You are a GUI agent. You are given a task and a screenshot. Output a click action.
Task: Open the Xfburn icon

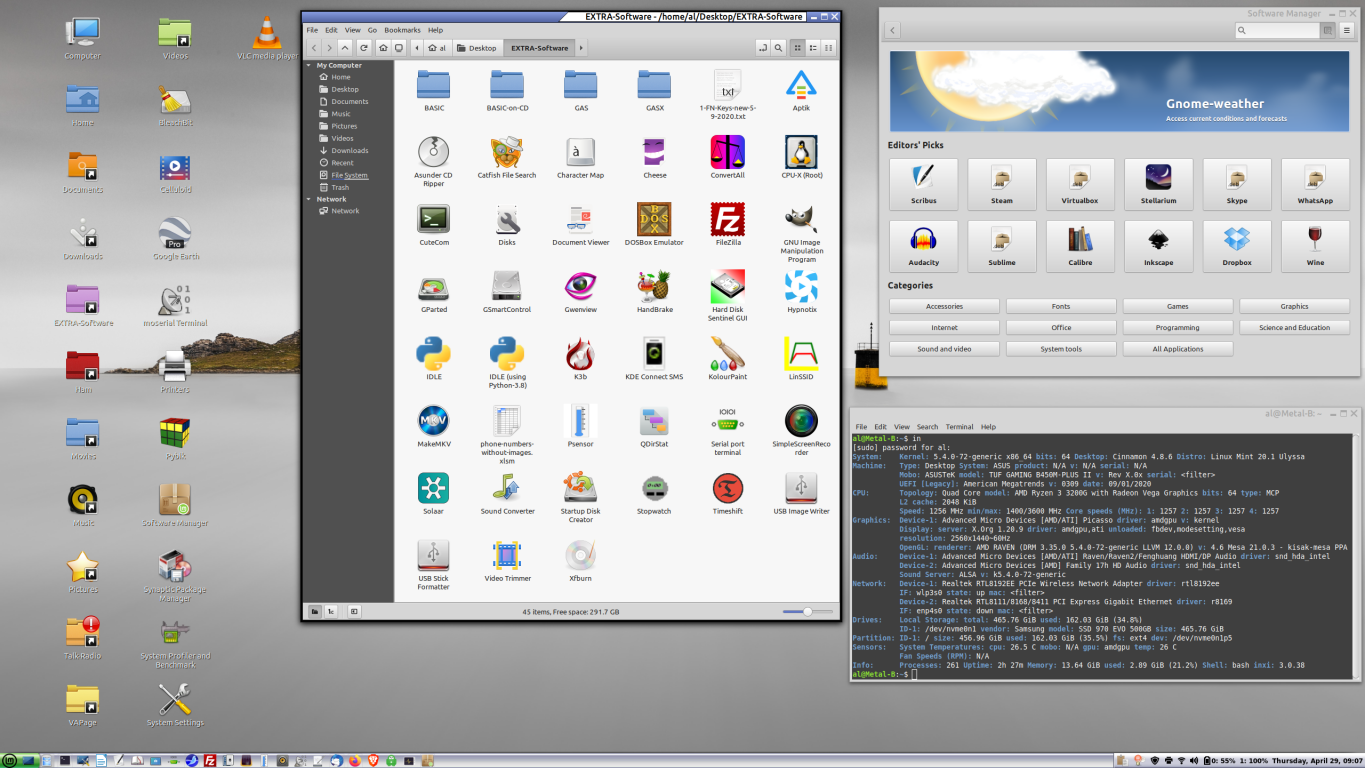[x=580, y=555]
